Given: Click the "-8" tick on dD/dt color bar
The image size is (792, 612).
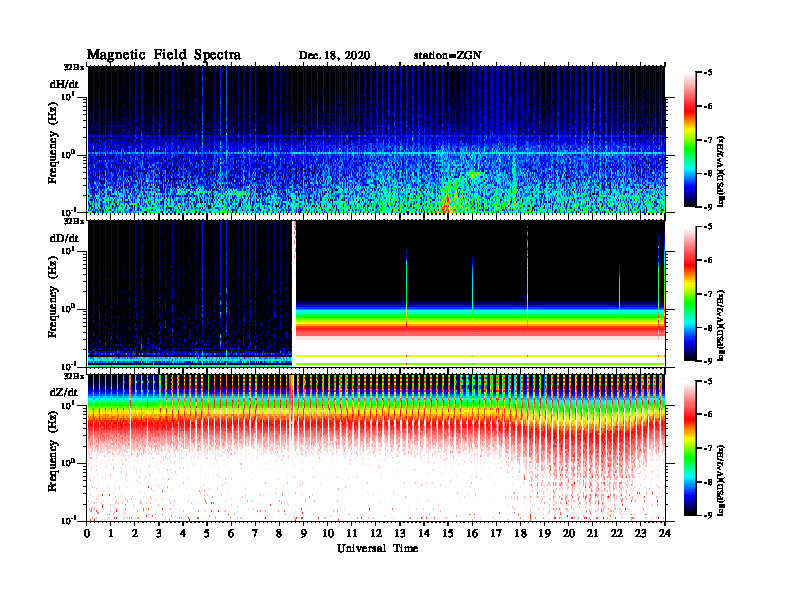Looking at the screenshot, I should (x=708, y=328).
